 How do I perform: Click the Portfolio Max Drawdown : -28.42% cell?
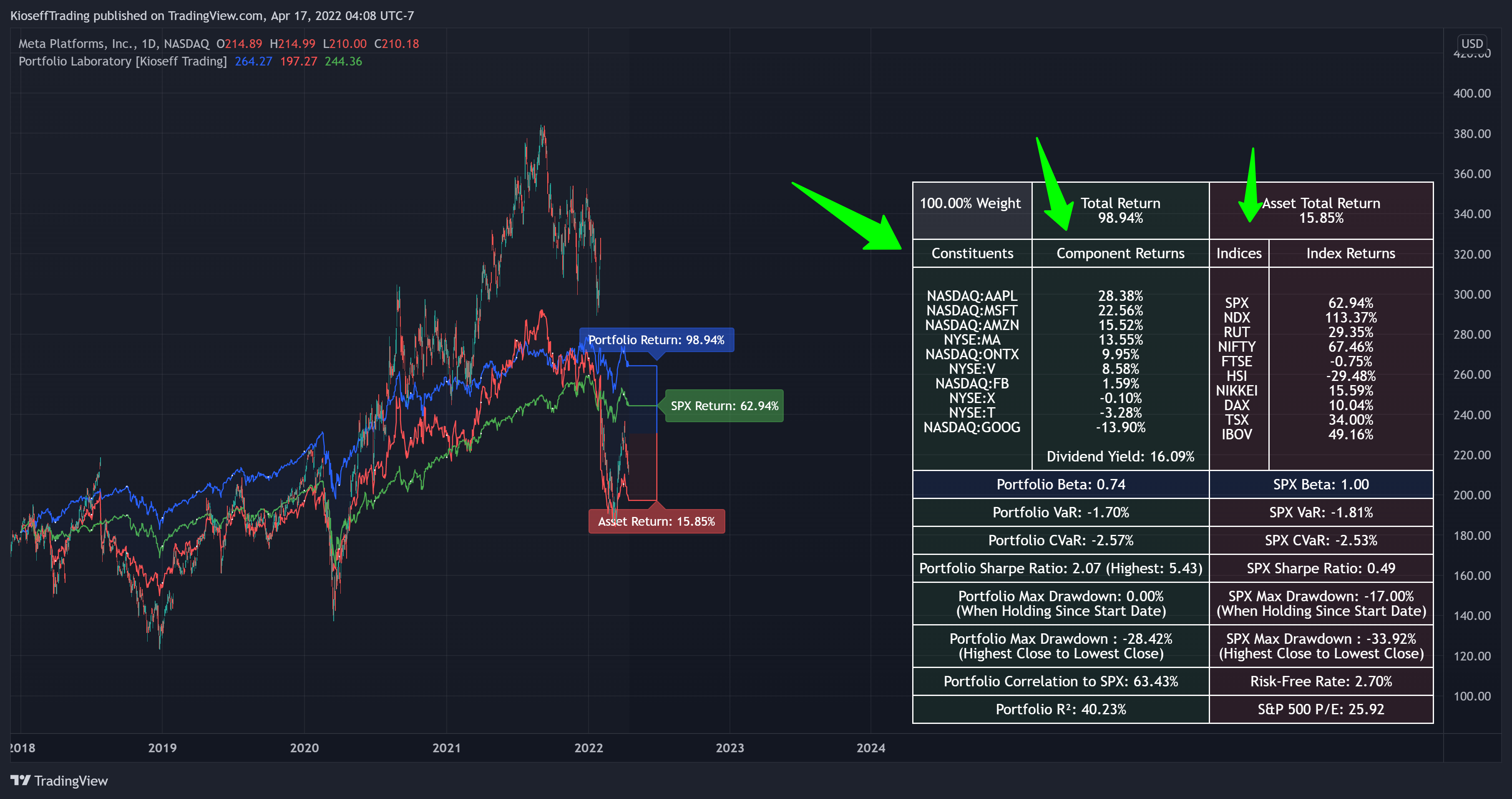(1061, 646)
